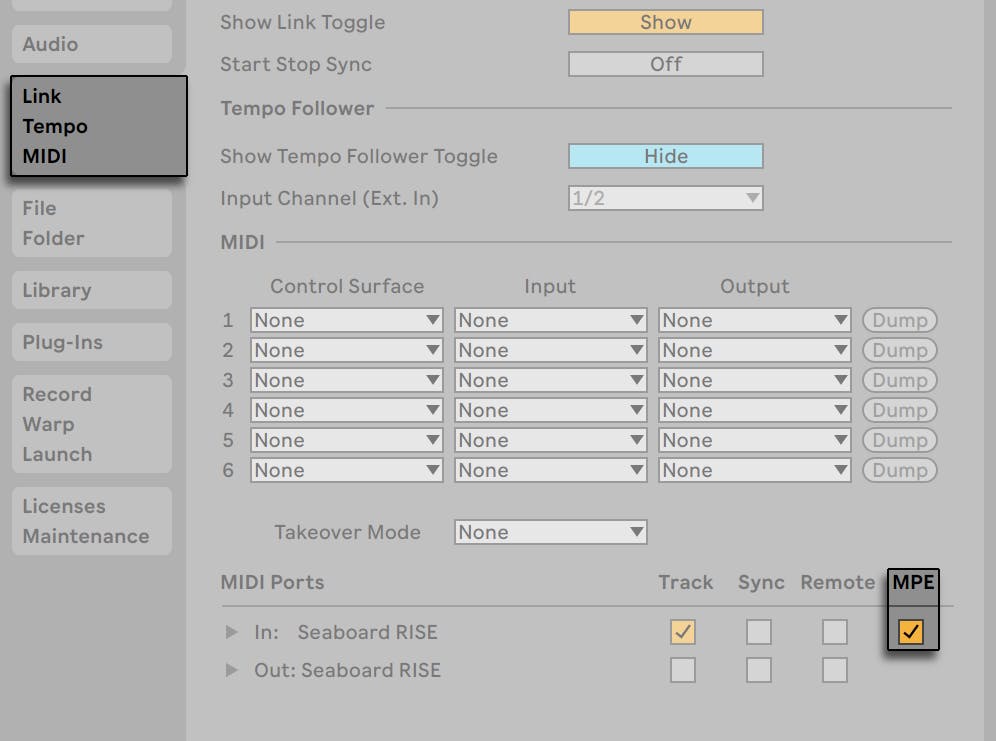Enable Track on the Seaboard RISE output
The width and height of the screenshot is (996, 741).
click(683, 670)
